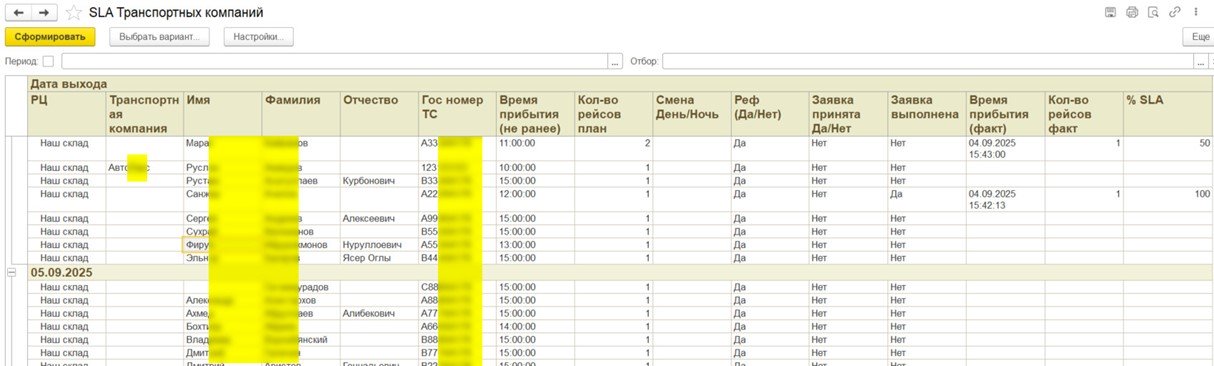Viewport: 1214px width, 366px height.
Task: Select Кол-во рейсов план header
Action: click(x=613, y=114)
